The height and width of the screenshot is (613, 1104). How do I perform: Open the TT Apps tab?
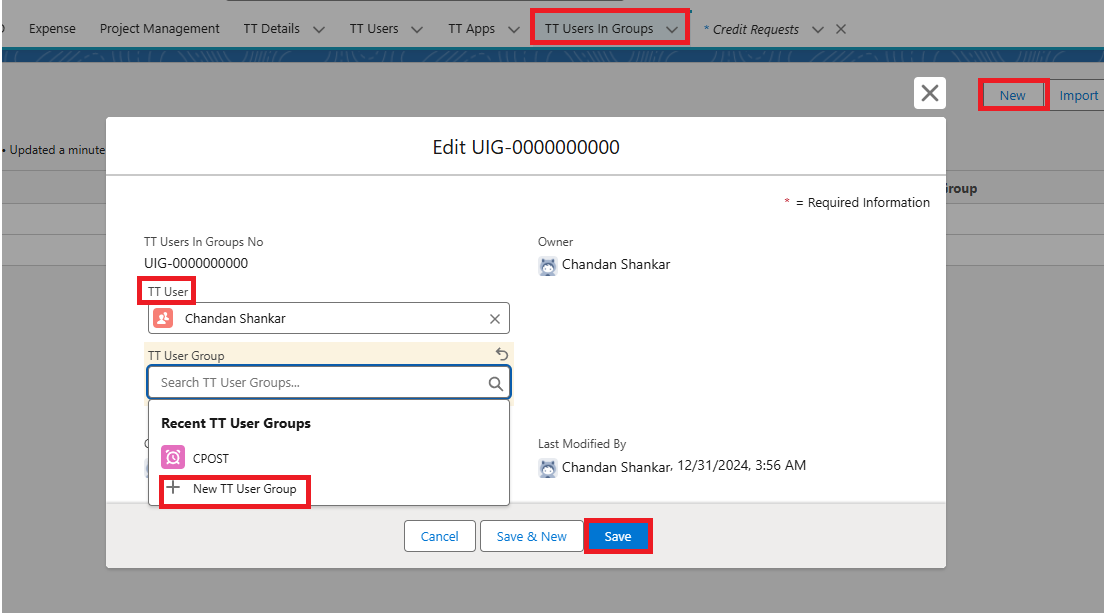tap(472, 29)
